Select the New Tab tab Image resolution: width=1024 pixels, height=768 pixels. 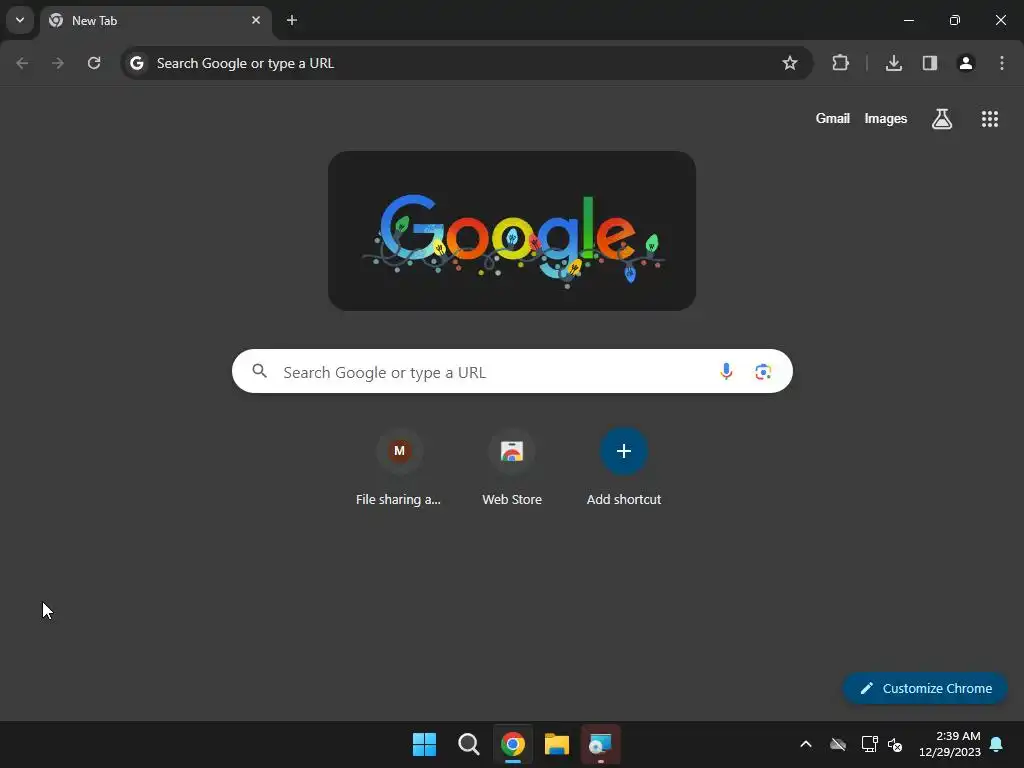pos(155,20)
